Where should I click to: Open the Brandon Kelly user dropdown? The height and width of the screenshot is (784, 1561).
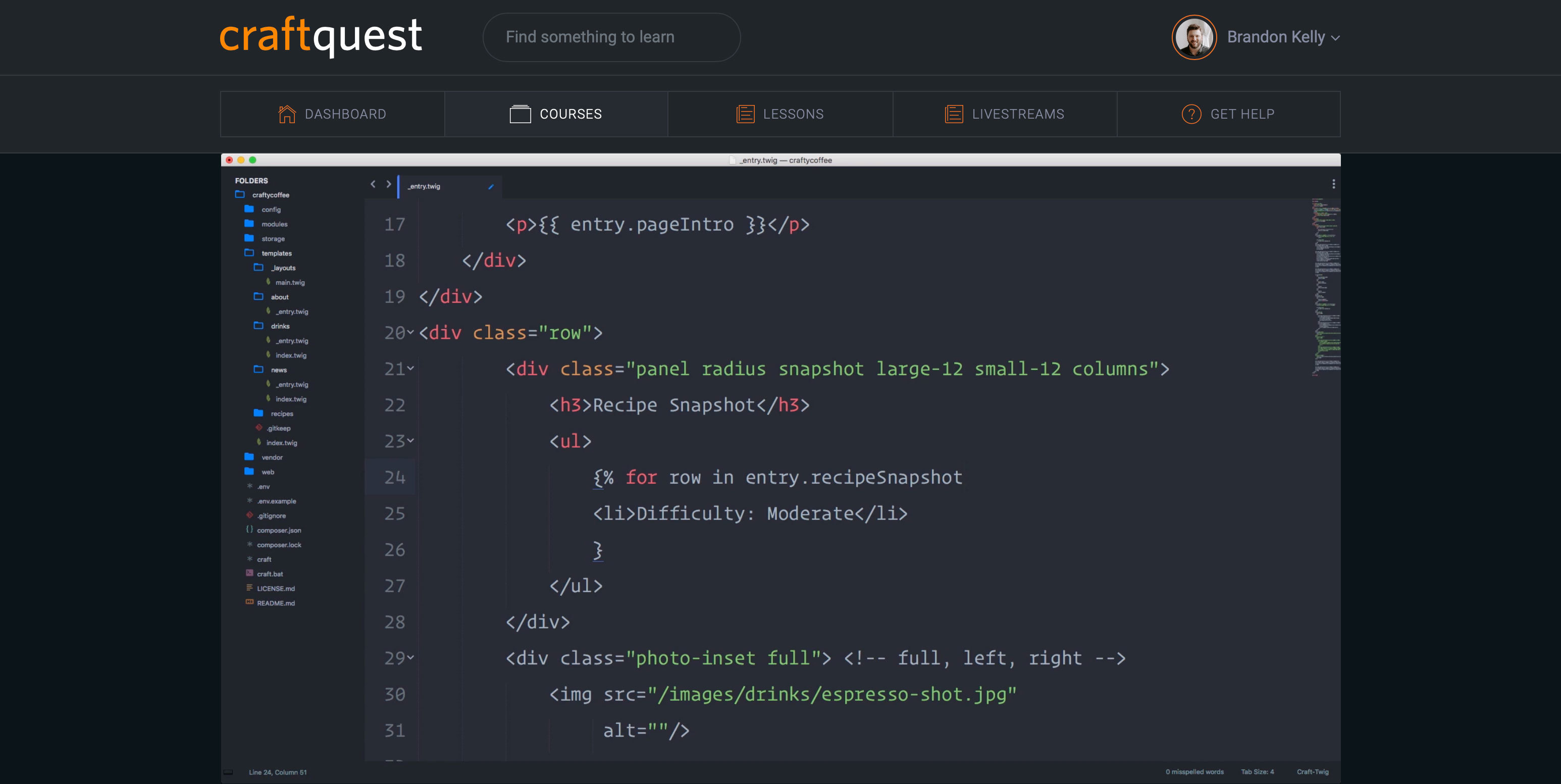pos(1283,37)
